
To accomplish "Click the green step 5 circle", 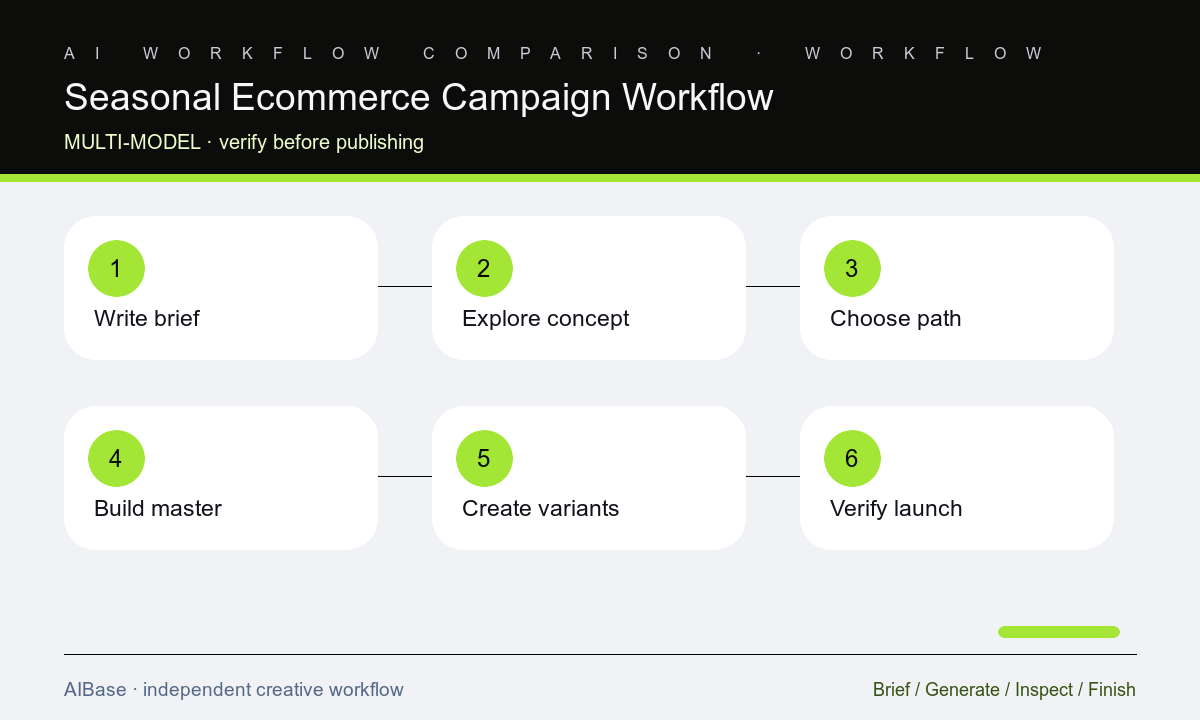I will (x=484, y=458).
